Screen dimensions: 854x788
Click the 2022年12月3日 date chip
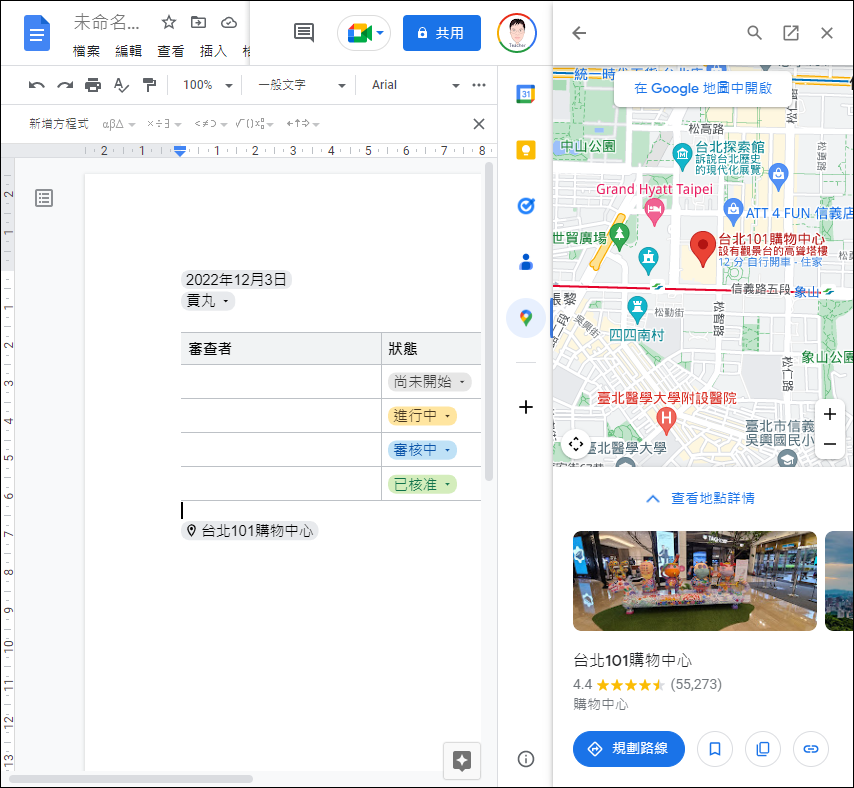pyautogui.click(x=236, y=280)
